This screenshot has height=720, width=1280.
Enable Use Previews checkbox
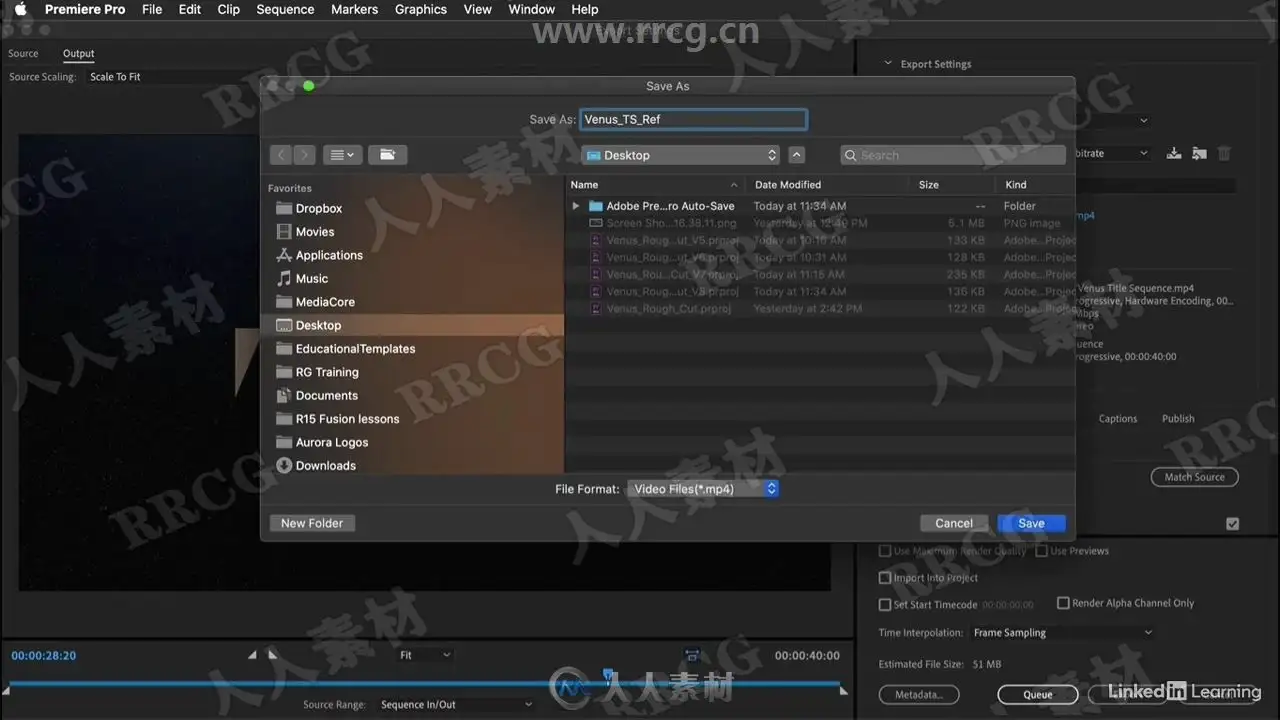(x=1042, y=551)
